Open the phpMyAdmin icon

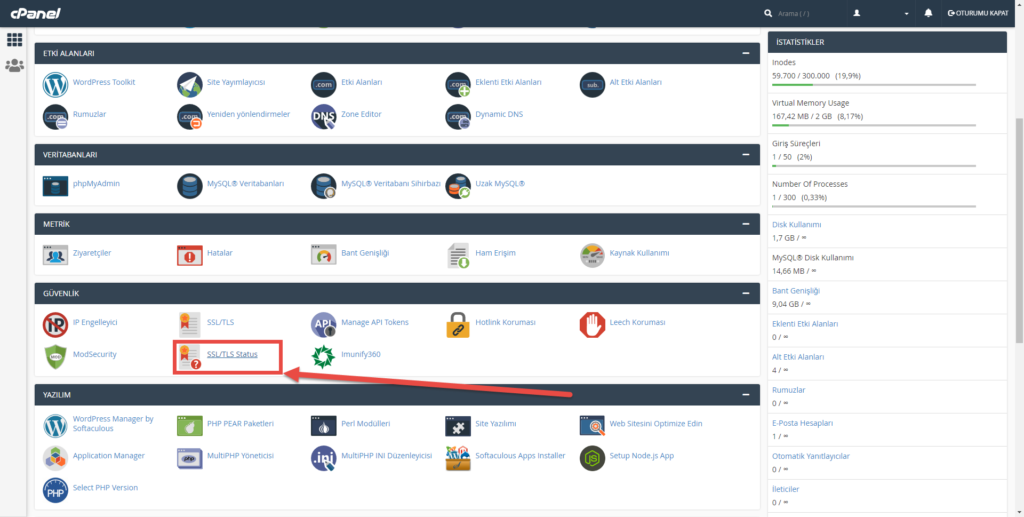coord(55,186)
